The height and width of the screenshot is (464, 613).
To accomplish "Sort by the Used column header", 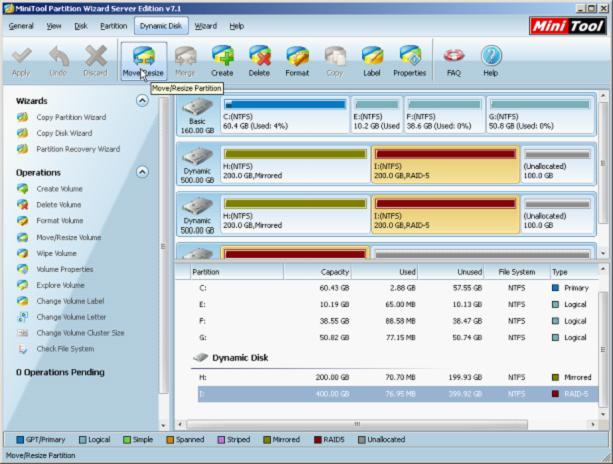I will click(x=384, y=272).
